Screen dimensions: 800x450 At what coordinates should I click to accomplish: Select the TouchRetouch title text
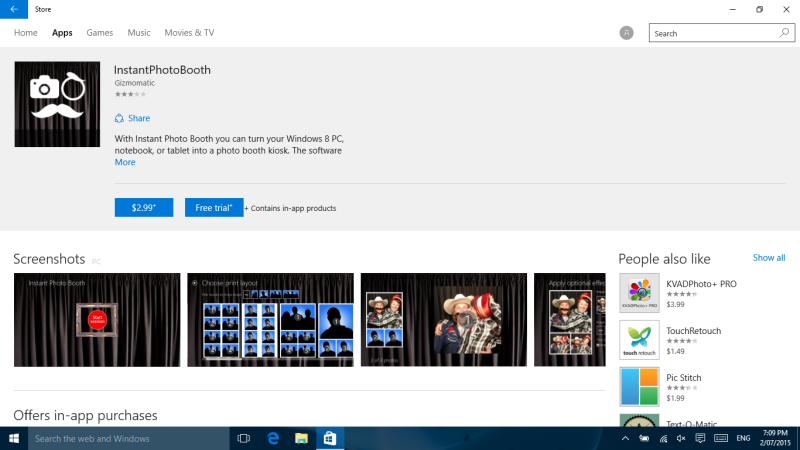coord(694,331)
